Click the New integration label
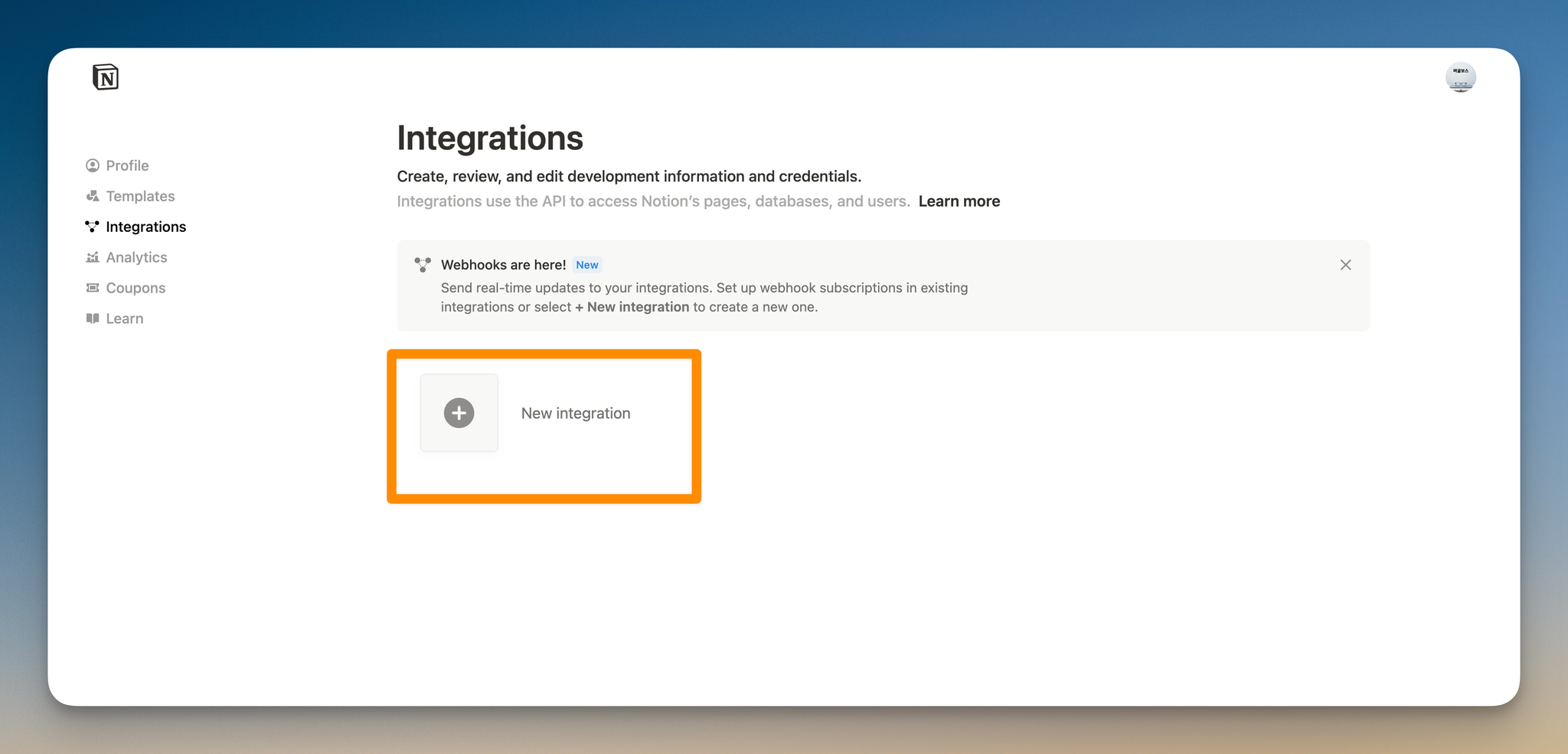This screenshot has height=754, width=1568. click(x=576, y=413)
